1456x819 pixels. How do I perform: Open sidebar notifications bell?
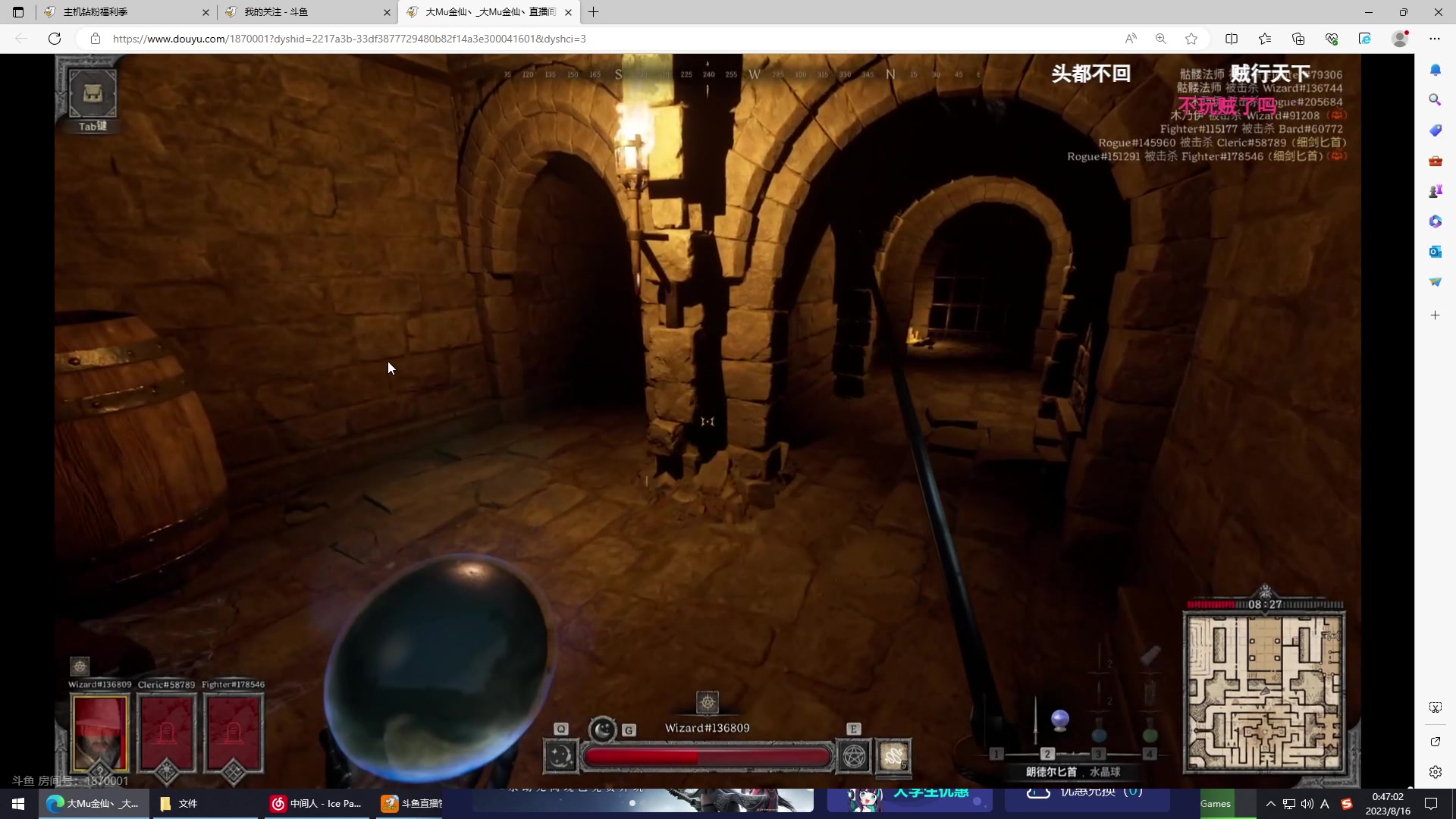[1436, 70]
